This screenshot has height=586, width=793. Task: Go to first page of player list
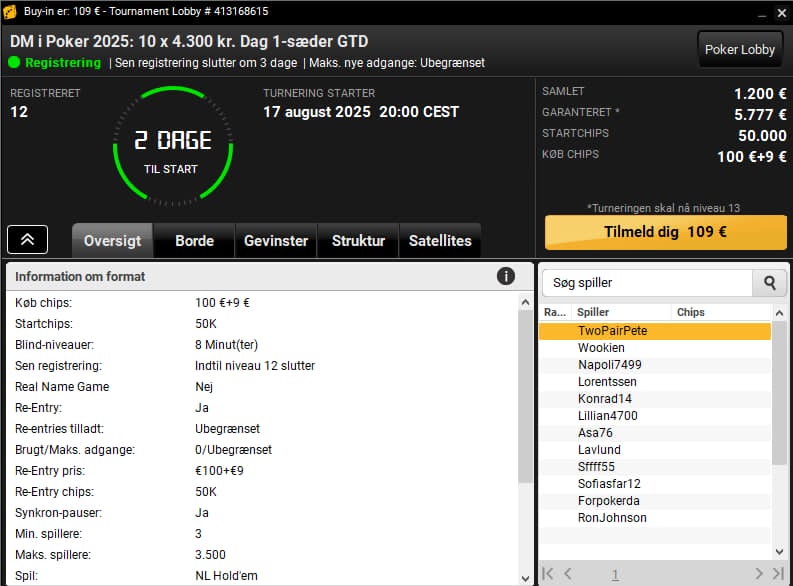click(x=548, y=573)
